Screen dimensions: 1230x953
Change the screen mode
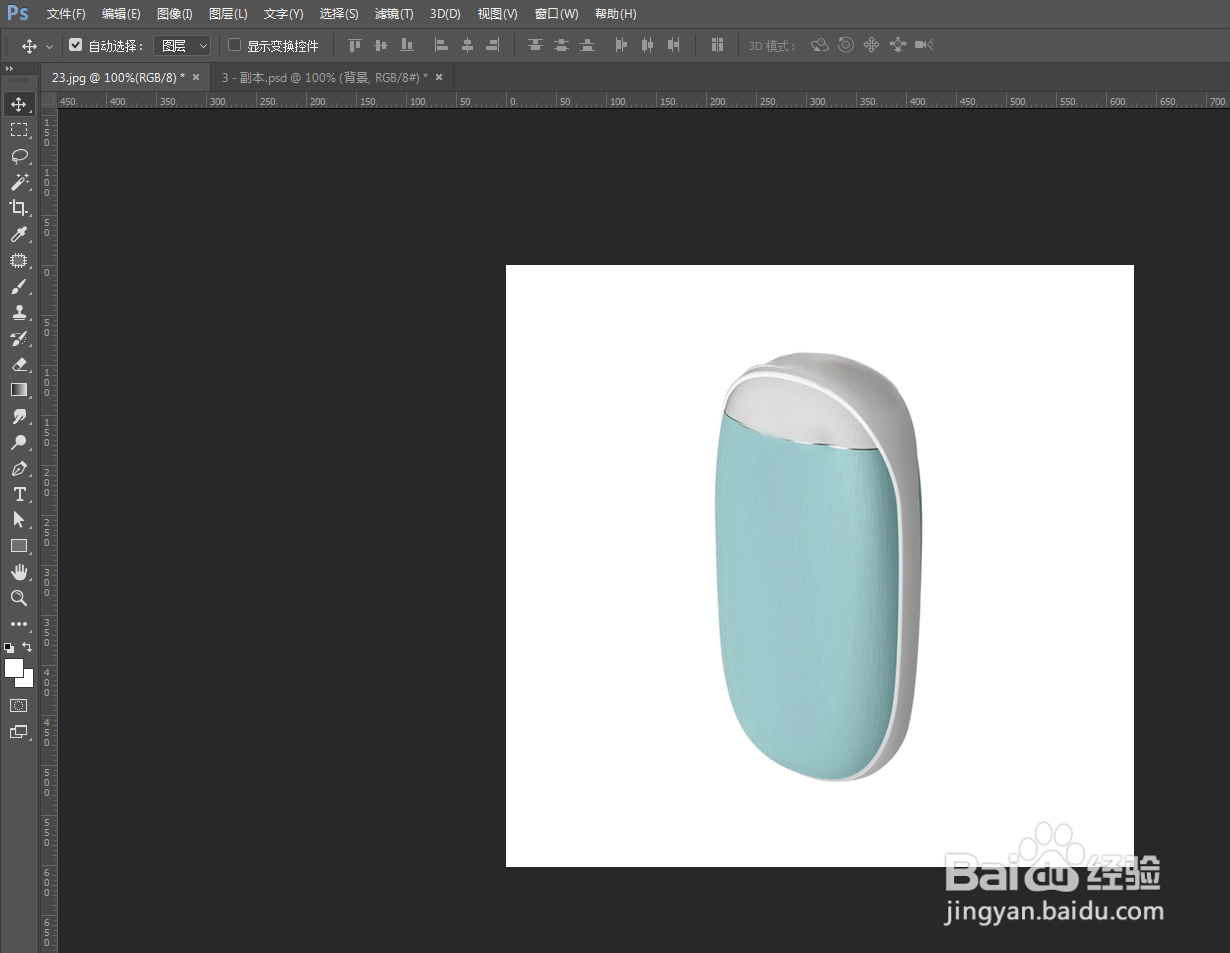coord(19,731)
